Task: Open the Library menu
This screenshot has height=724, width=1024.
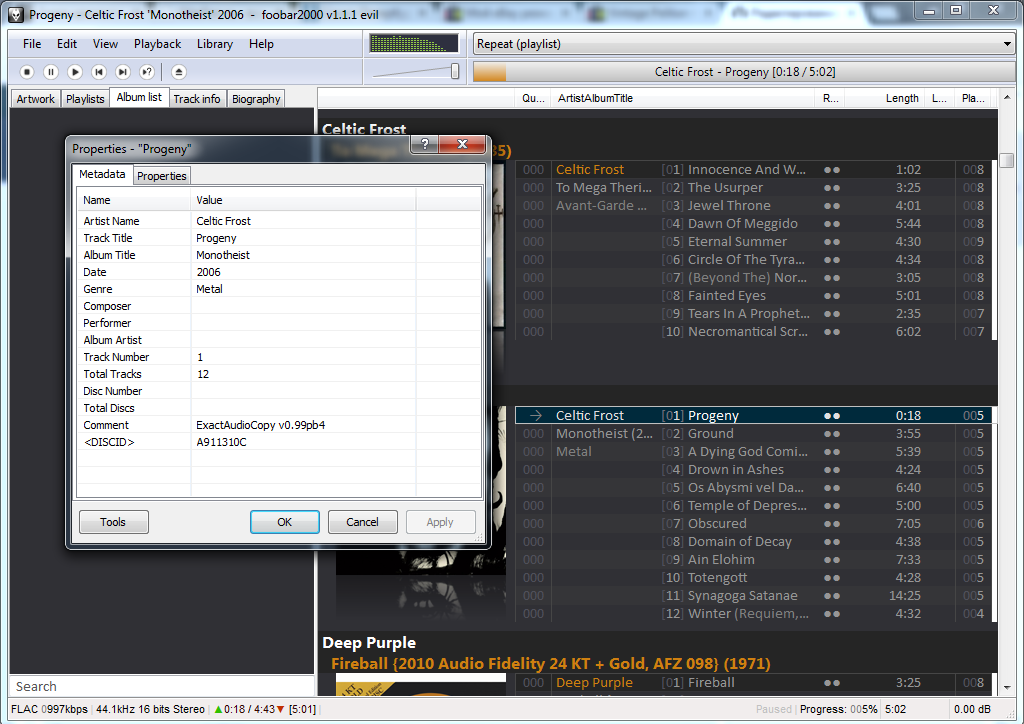Action: point(215,44)
